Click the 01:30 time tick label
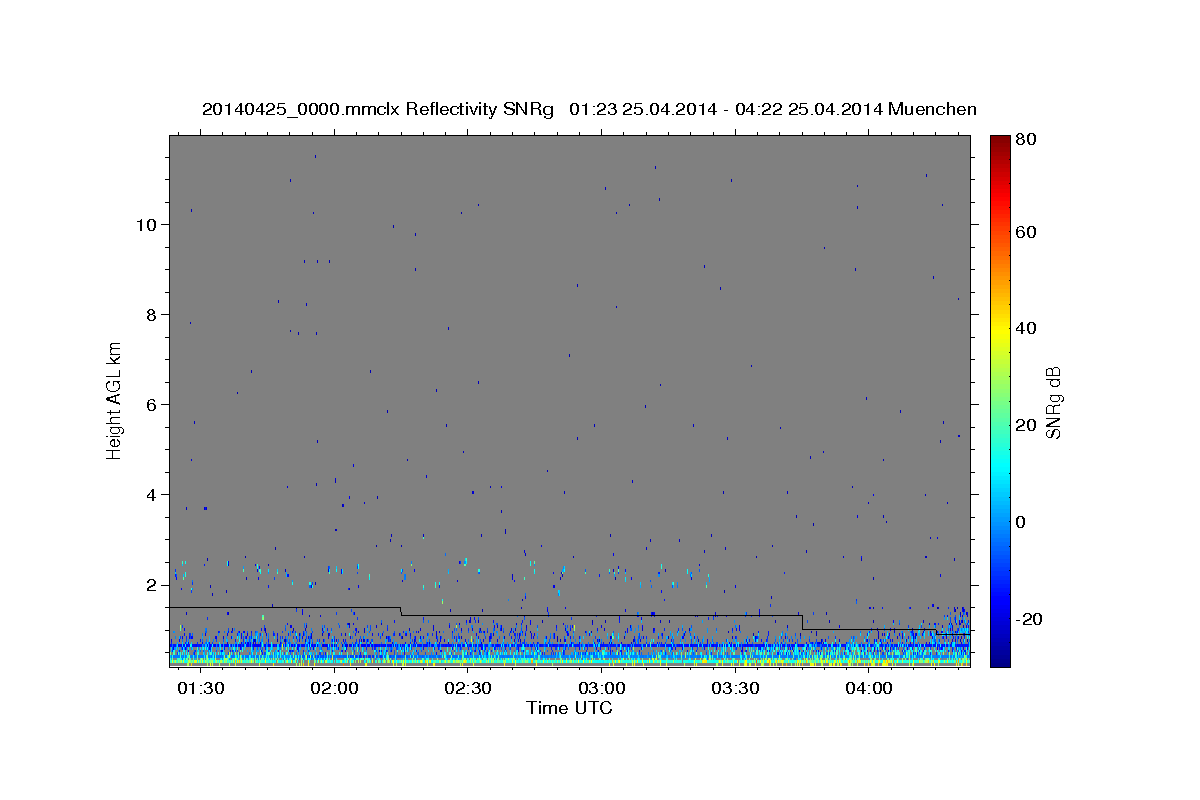This screenshot has height=800, width=1200. 200,689
